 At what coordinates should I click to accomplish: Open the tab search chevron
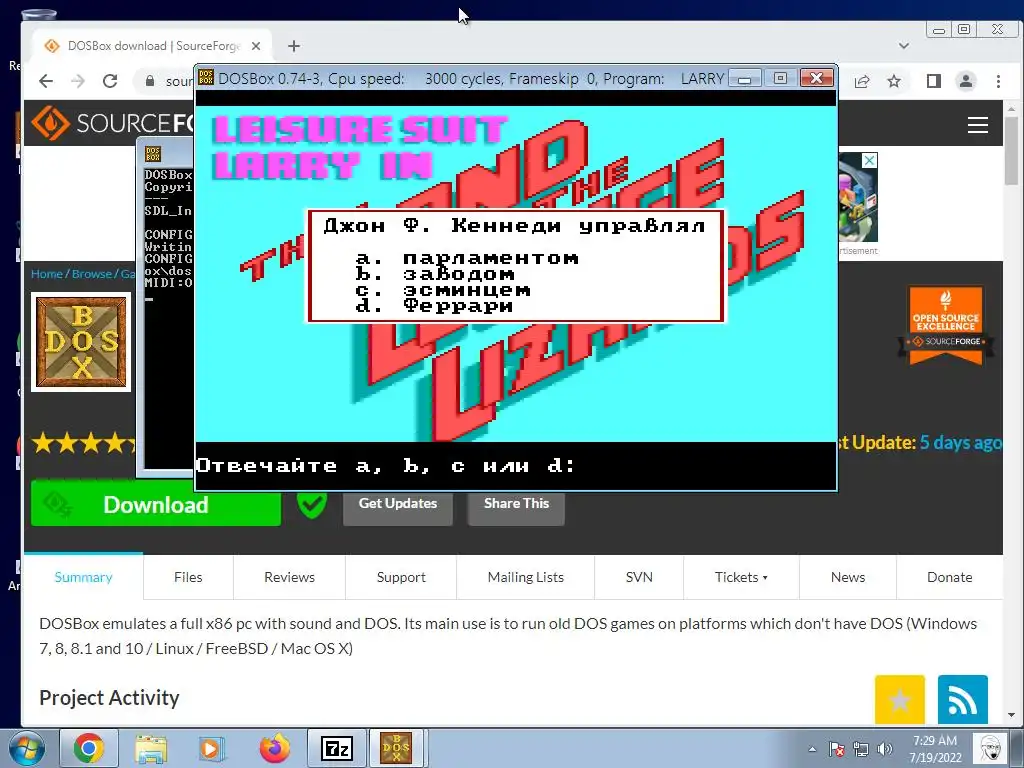904,46
